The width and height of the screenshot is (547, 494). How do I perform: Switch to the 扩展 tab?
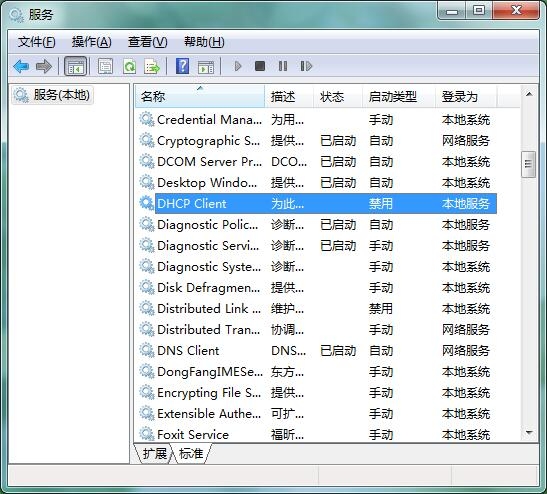155,454
